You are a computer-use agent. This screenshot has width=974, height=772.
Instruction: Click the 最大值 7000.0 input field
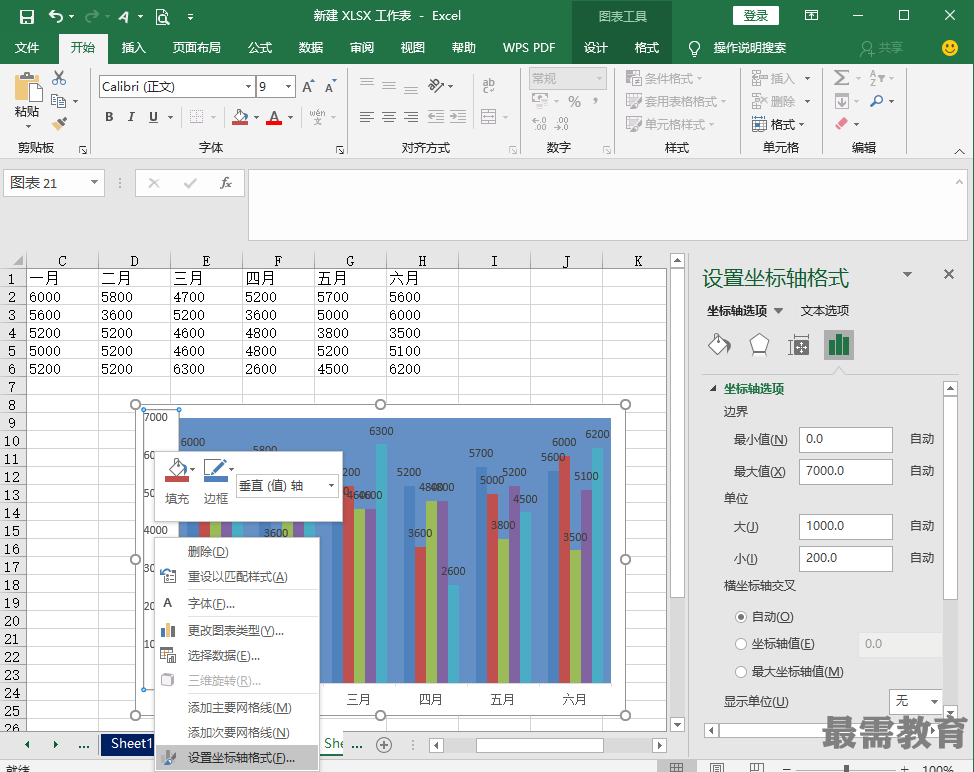(x=845, y=471)
